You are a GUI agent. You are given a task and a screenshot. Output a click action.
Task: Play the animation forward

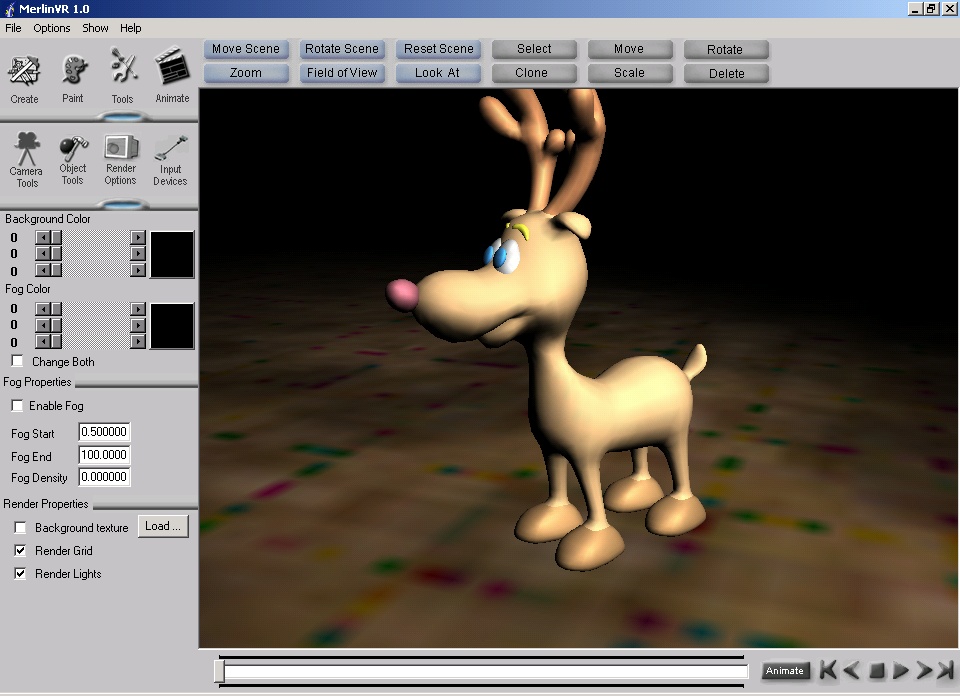900,671
